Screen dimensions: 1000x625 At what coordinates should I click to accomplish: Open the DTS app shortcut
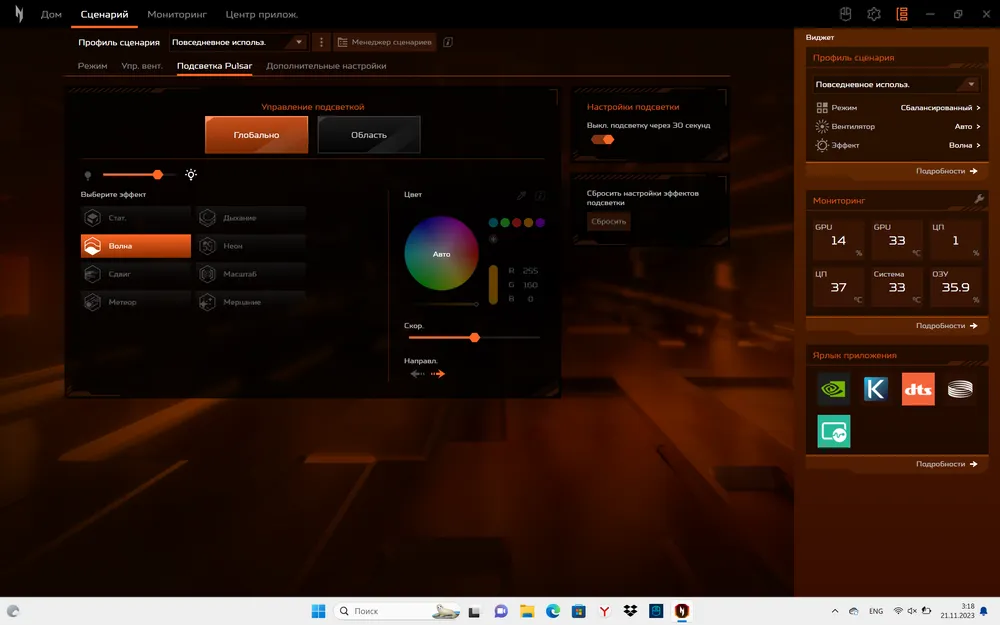point(918,389)
